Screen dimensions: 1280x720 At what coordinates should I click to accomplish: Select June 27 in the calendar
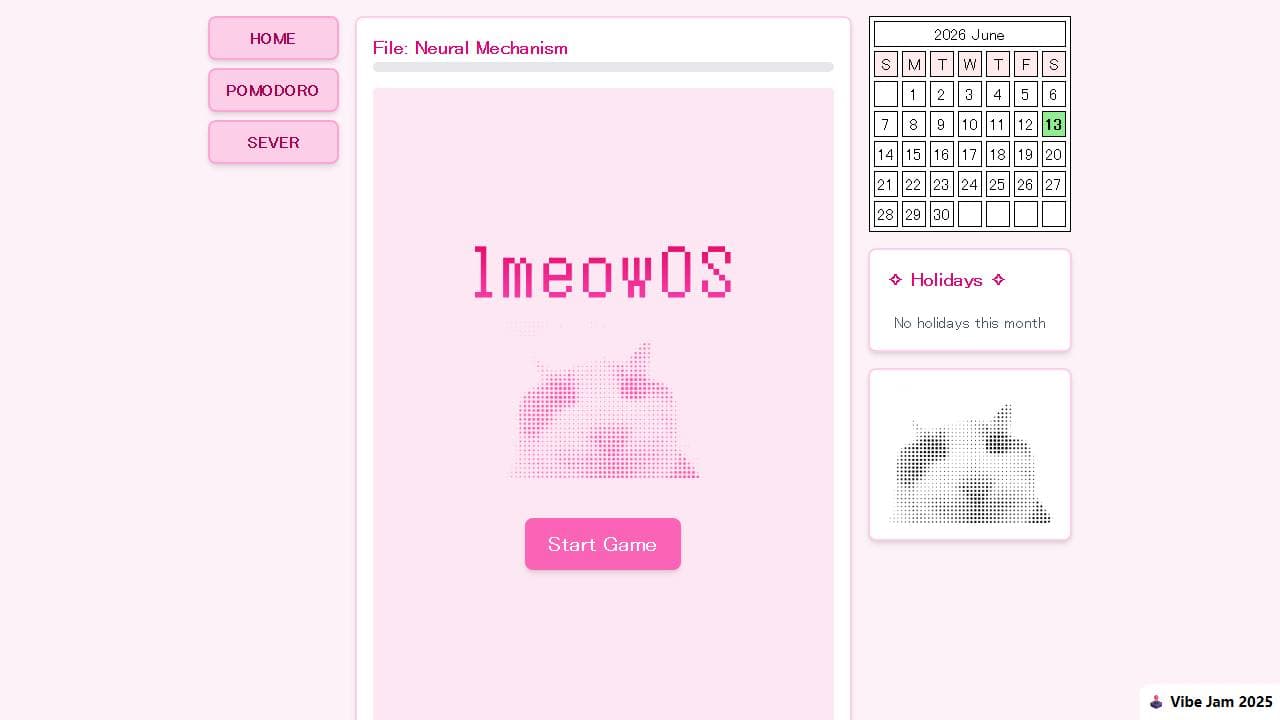coord(1054,184)
